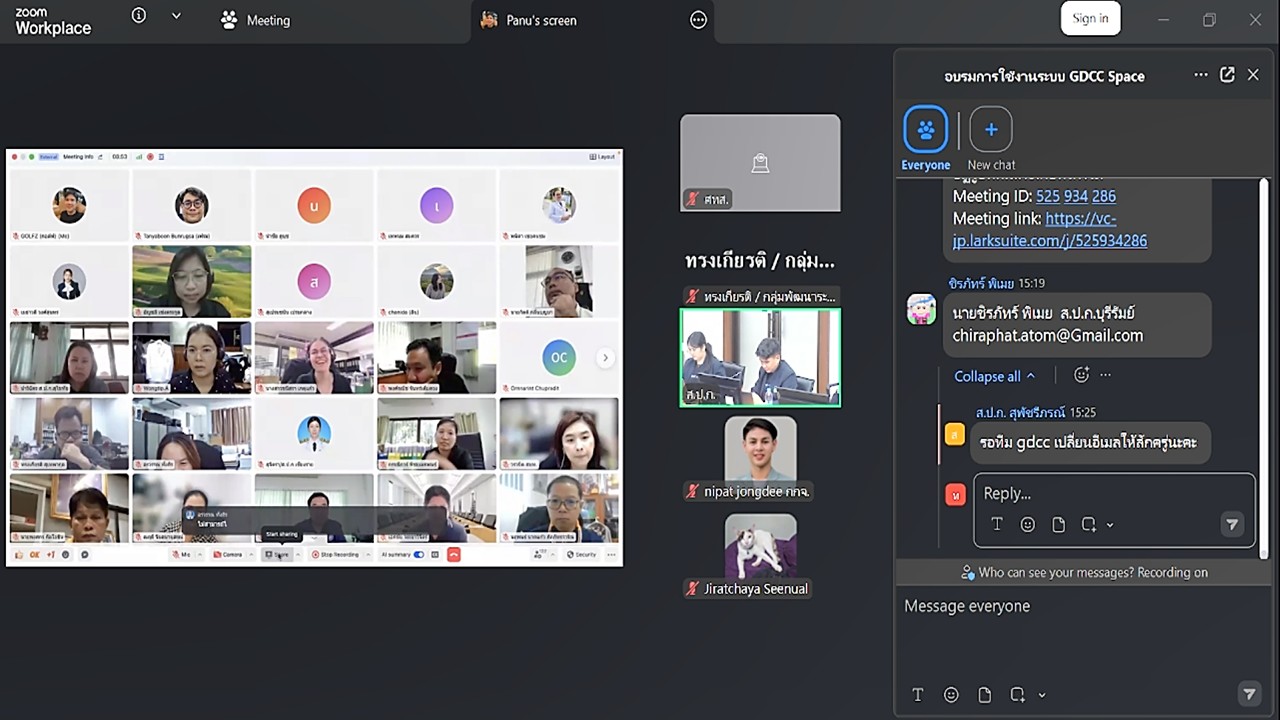Collapse all thread replies

994,376
